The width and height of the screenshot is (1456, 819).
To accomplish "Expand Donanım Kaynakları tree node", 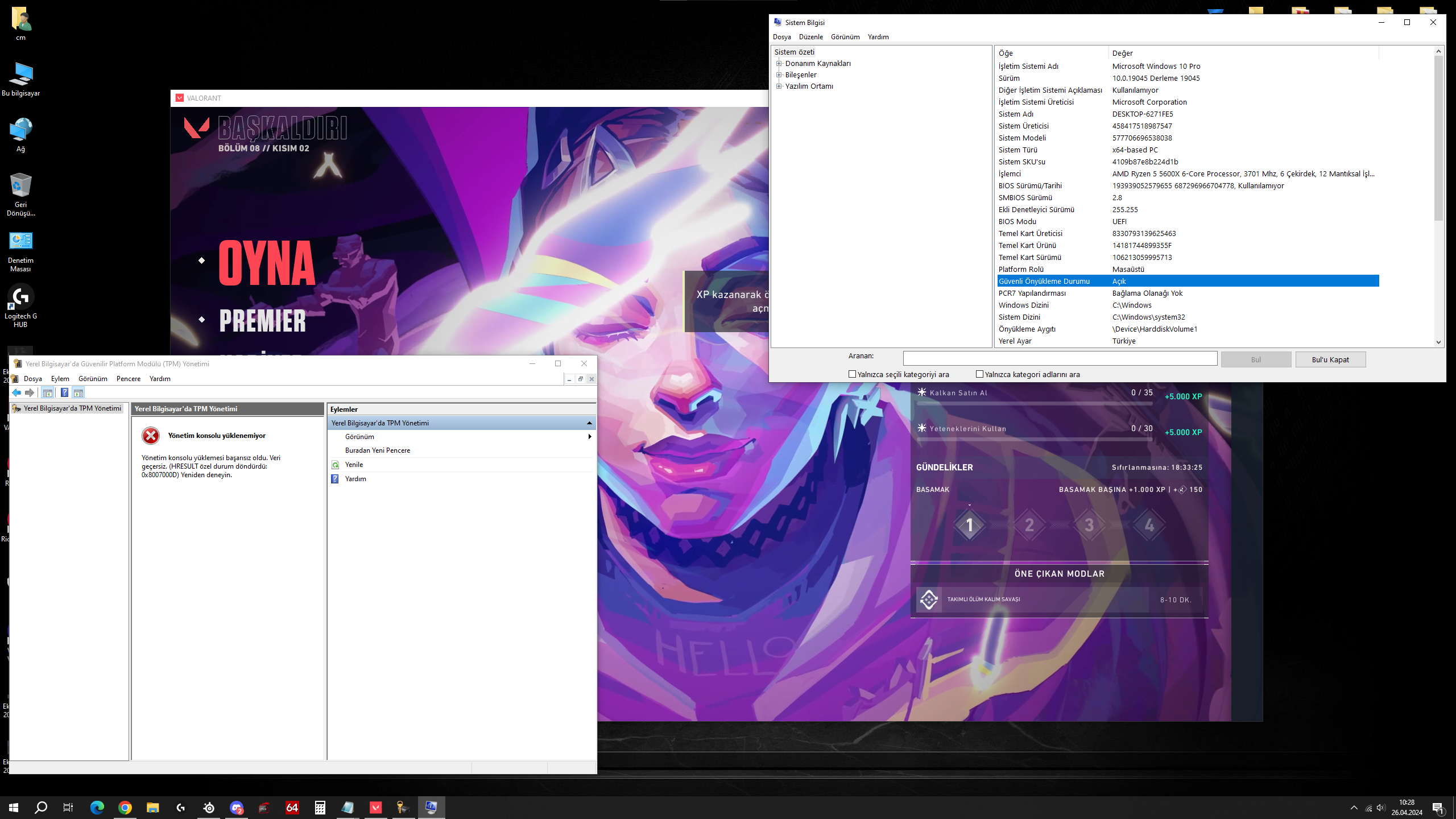I will [779, 63].
